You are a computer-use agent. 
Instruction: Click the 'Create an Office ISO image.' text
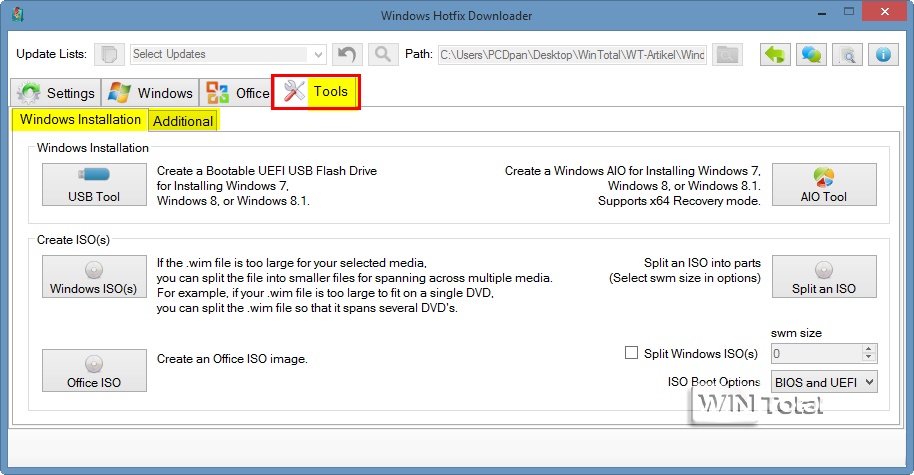(x=232, y=359)
